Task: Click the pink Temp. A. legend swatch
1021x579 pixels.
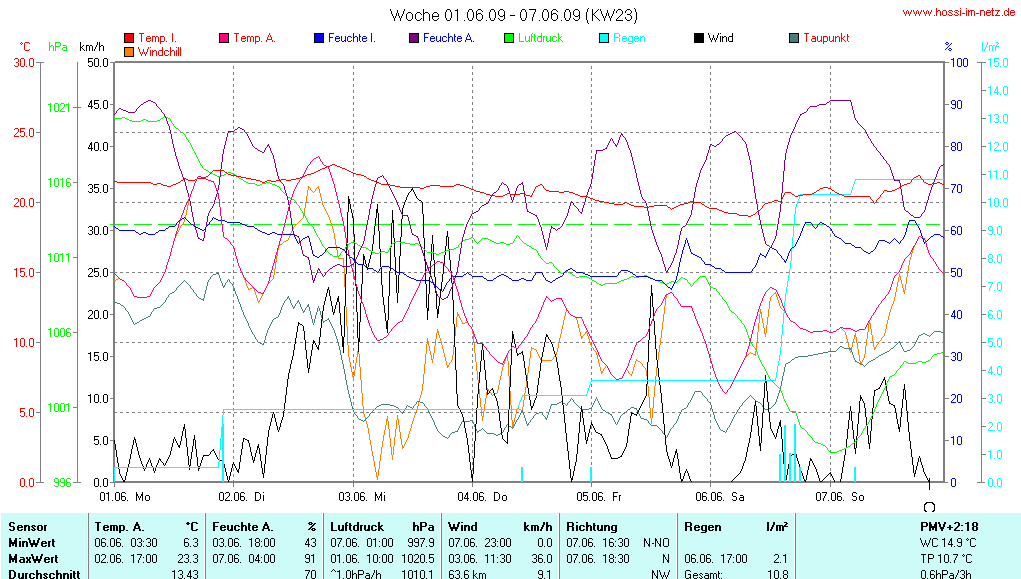Action: 224,38
